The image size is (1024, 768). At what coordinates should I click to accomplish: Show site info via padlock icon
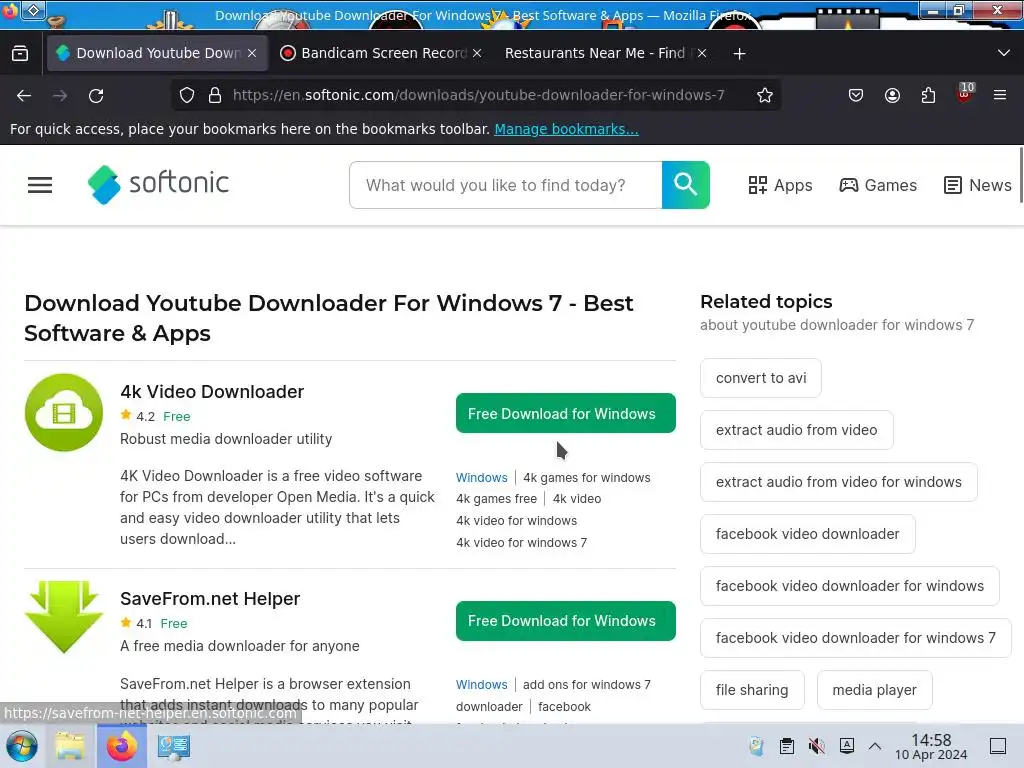point(215,95)
